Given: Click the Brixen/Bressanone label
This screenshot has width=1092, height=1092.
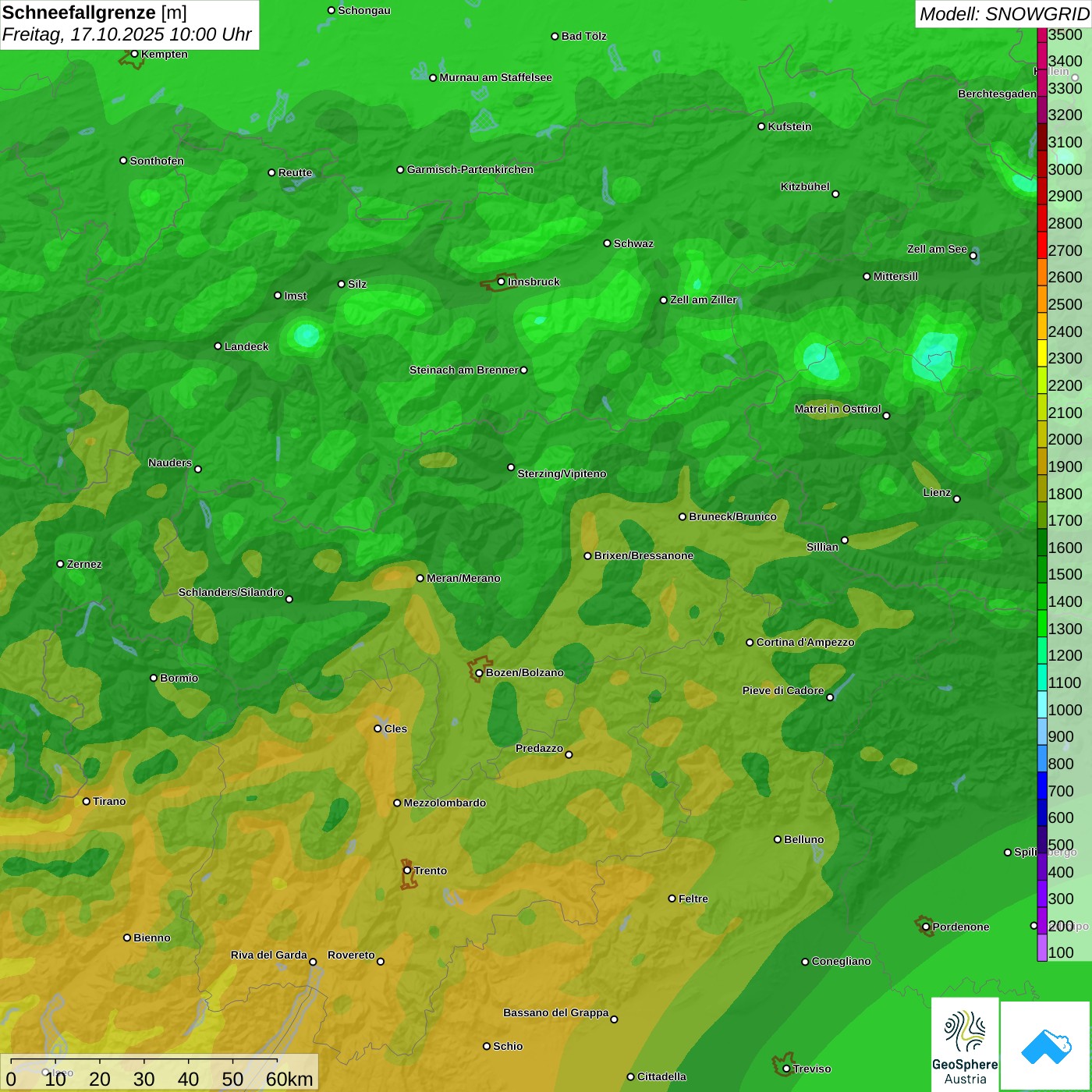Looking at the screenshot, I should click(643, 555).
